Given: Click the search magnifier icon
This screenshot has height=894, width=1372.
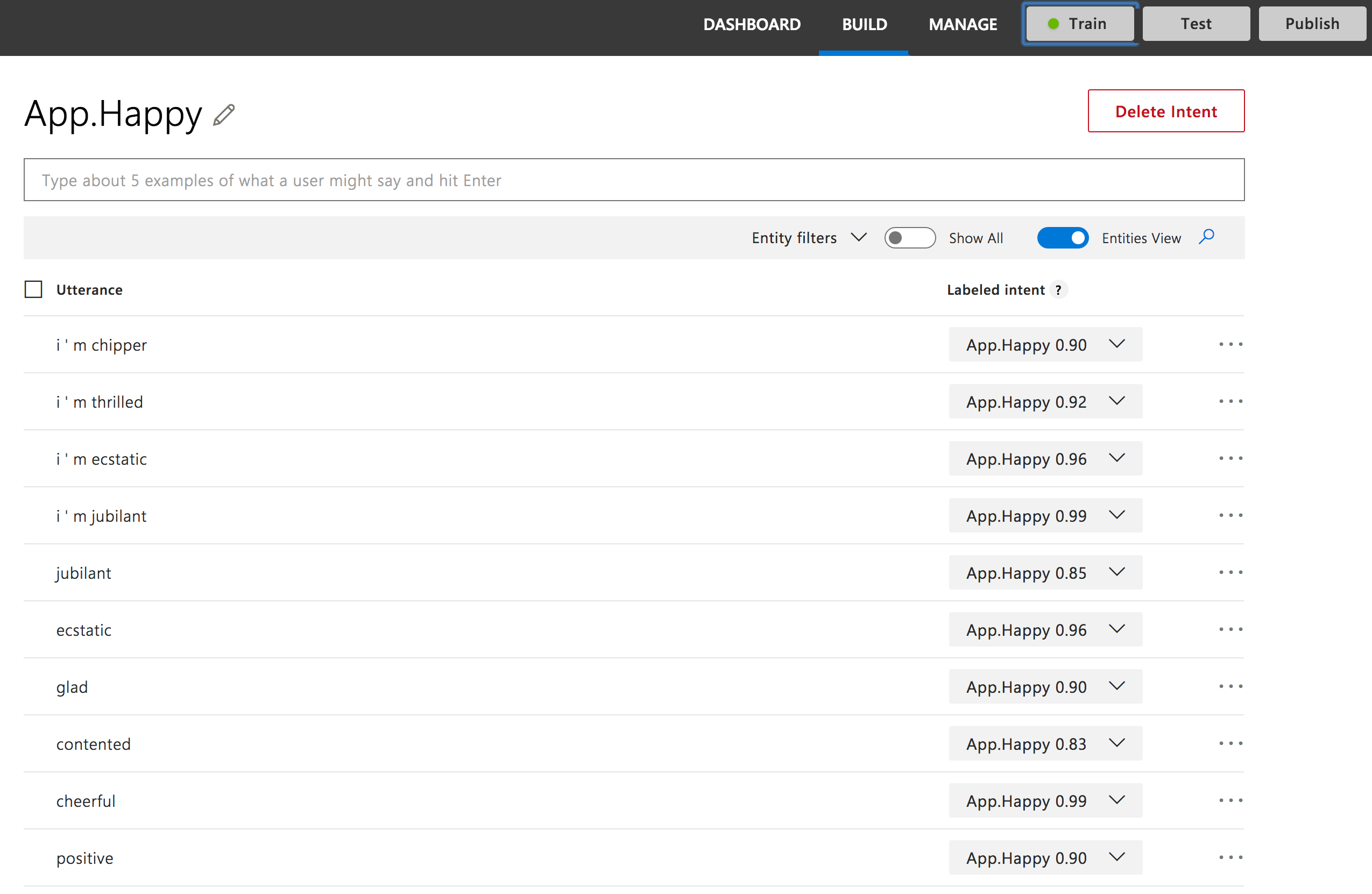Looking at the screenshot, I should point(1206,237).
